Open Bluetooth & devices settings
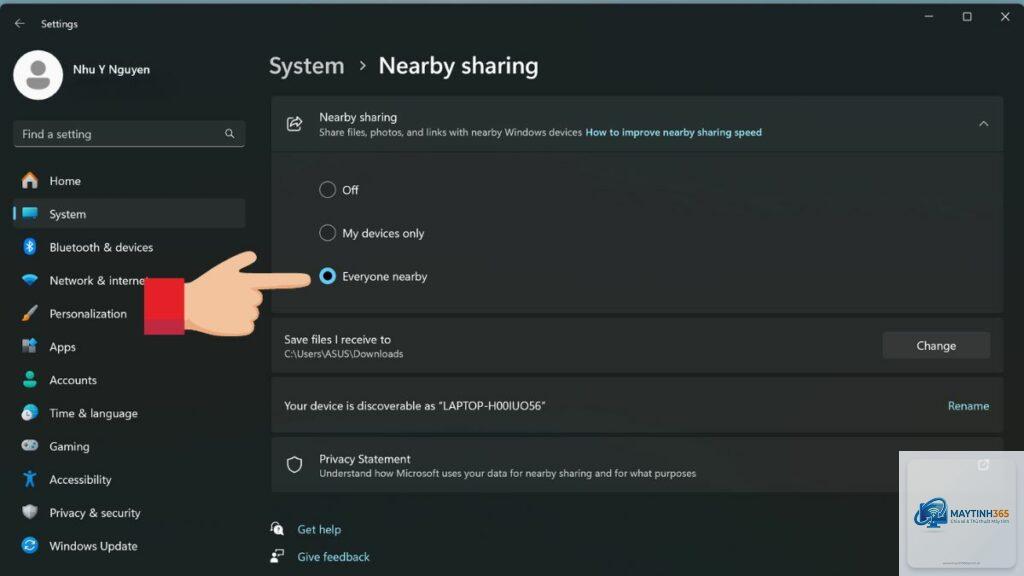The height and width of the screenshot is (576, 1024). point(129,247)
